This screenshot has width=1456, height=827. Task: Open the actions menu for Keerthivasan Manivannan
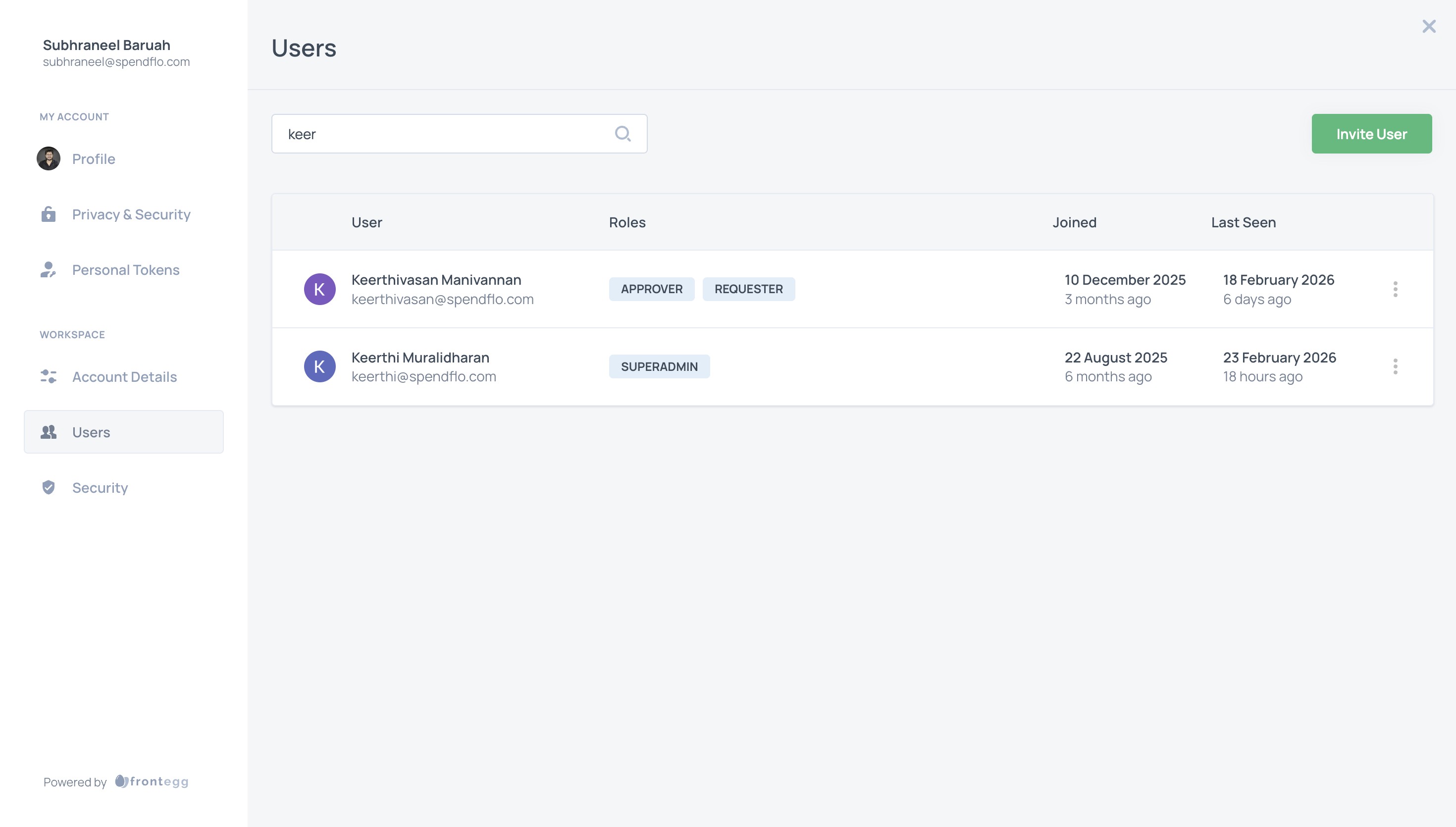(1396, 289)
